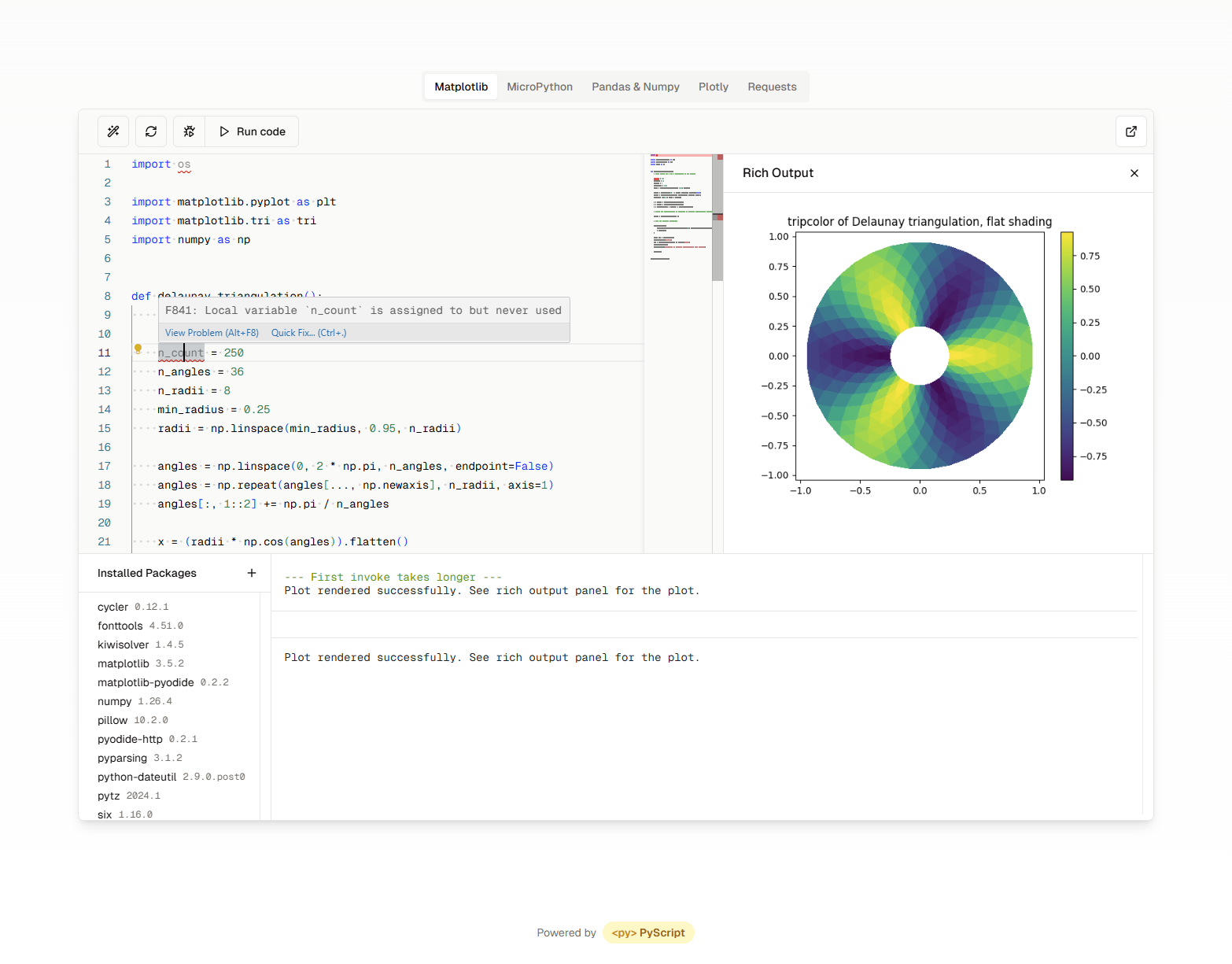Select the Requests tab

[x=771, y=87]
